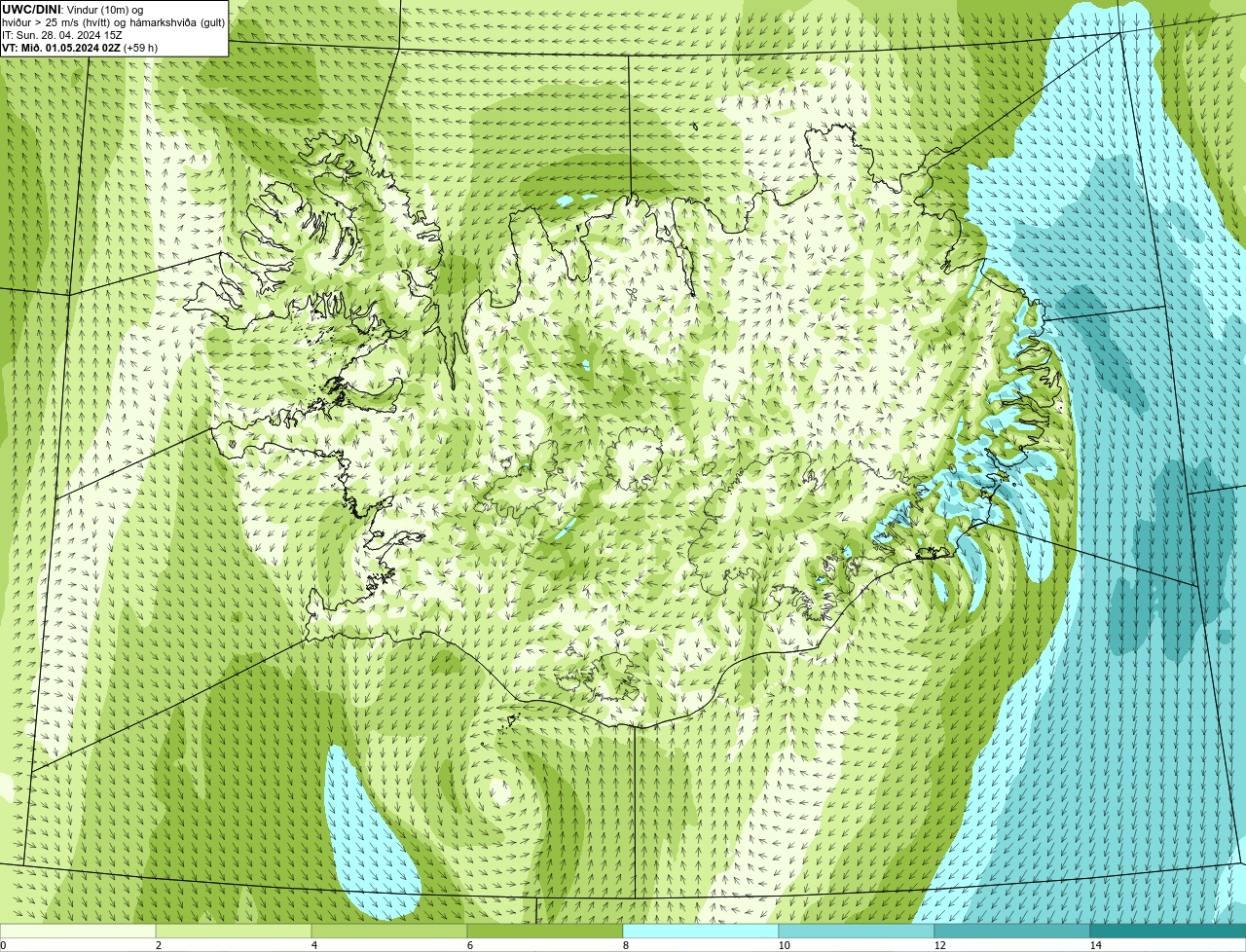This screenshot has height=952, width=1246.
Task: Click the legend scale label '4'
Action: coord(314,945)
